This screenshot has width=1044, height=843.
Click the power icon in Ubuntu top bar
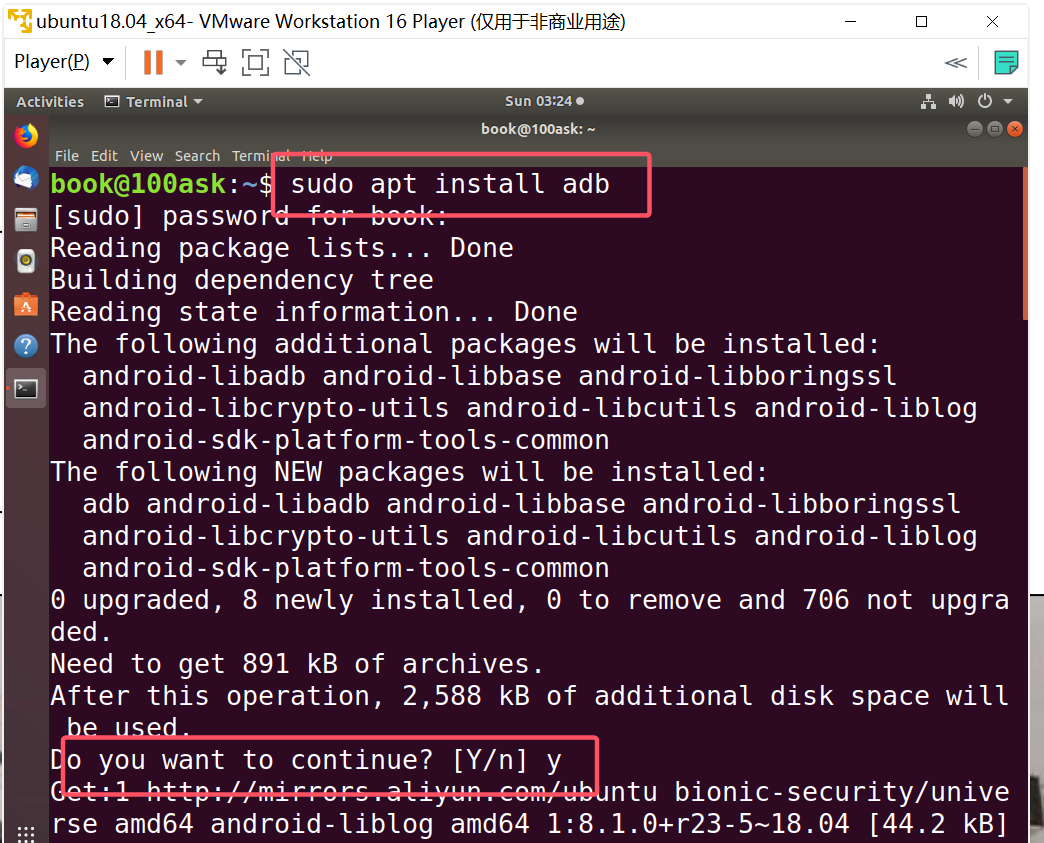pyautogui.click(x=985, y=101)
